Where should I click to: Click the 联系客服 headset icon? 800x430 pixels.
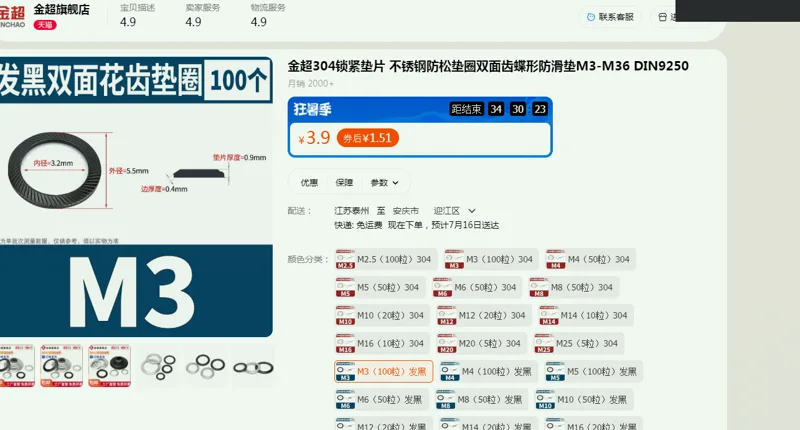[591, 17]
